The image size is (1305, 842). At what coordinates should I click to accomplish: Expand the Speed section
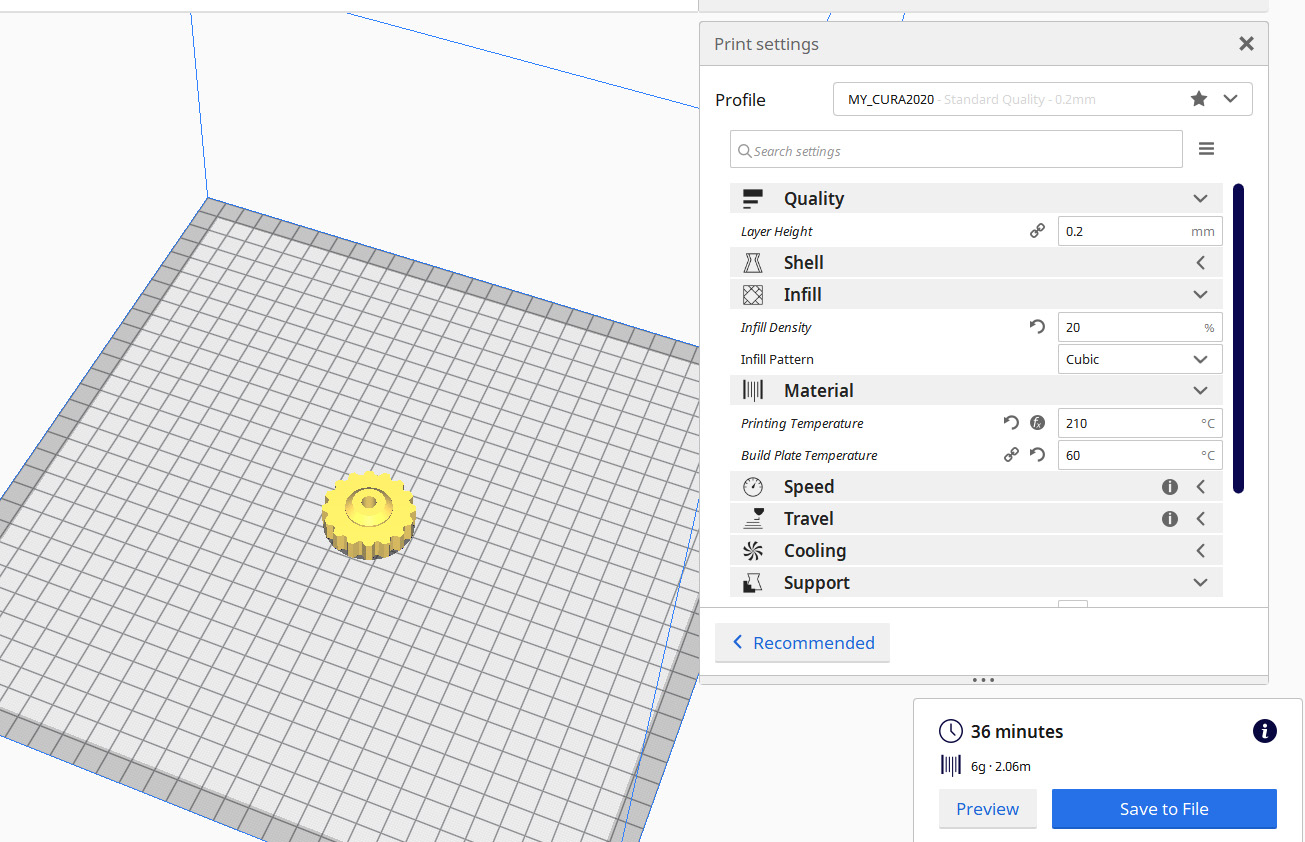[x=1201, y=487]
